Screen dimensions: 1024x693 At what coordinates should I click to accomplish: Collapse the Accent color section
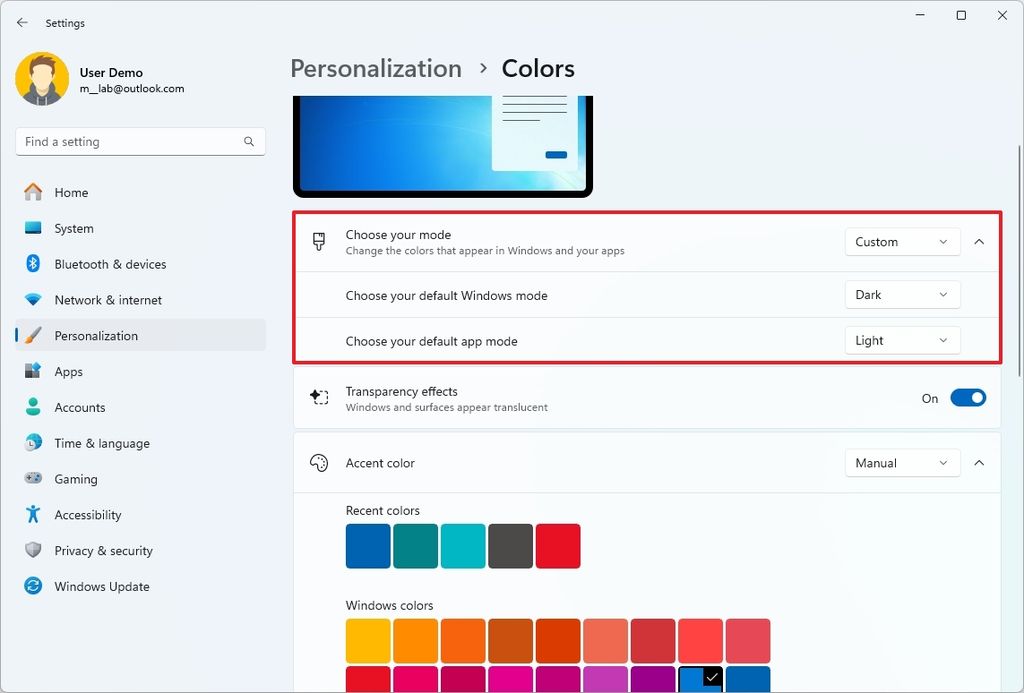979,463
